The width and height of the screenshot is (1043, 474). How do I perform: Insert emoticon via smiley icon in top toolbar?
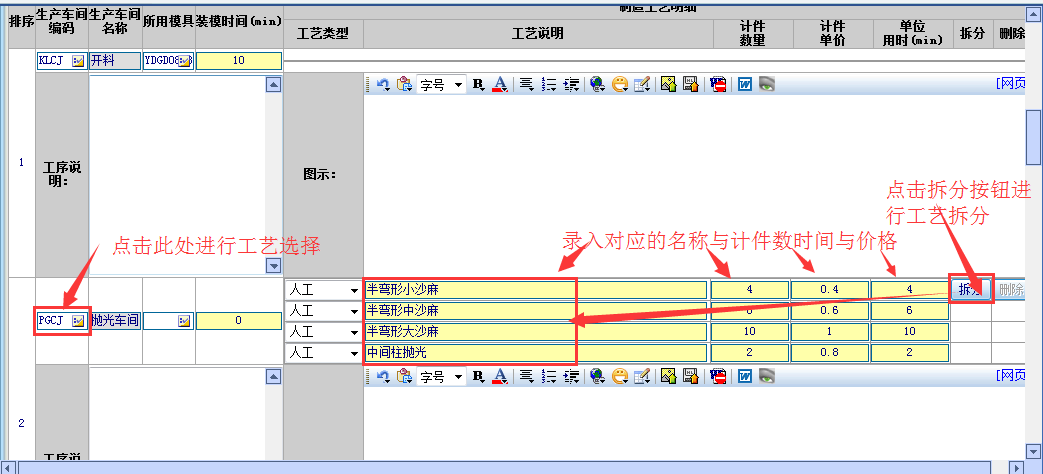[x=620, y=85]
